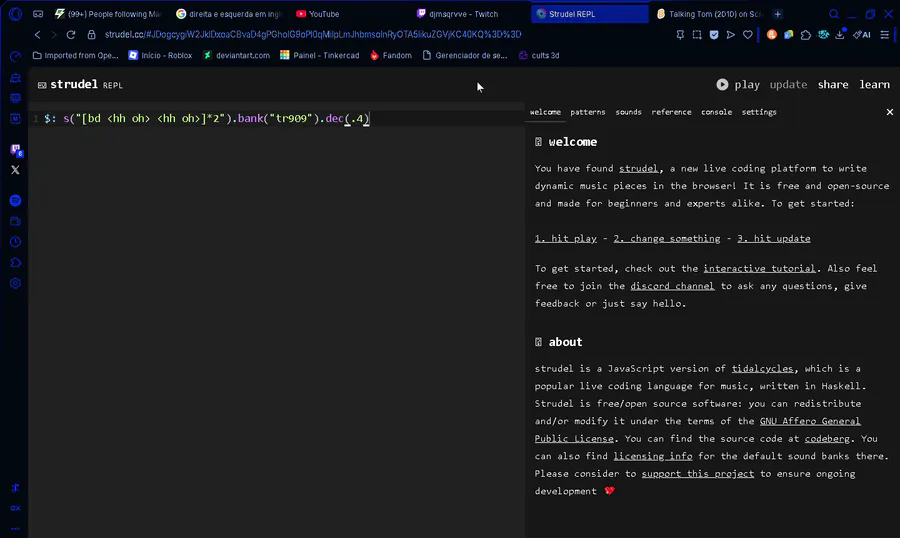Open the support this project link
Screen dimensions: 900x538
(x=697, y=474)
